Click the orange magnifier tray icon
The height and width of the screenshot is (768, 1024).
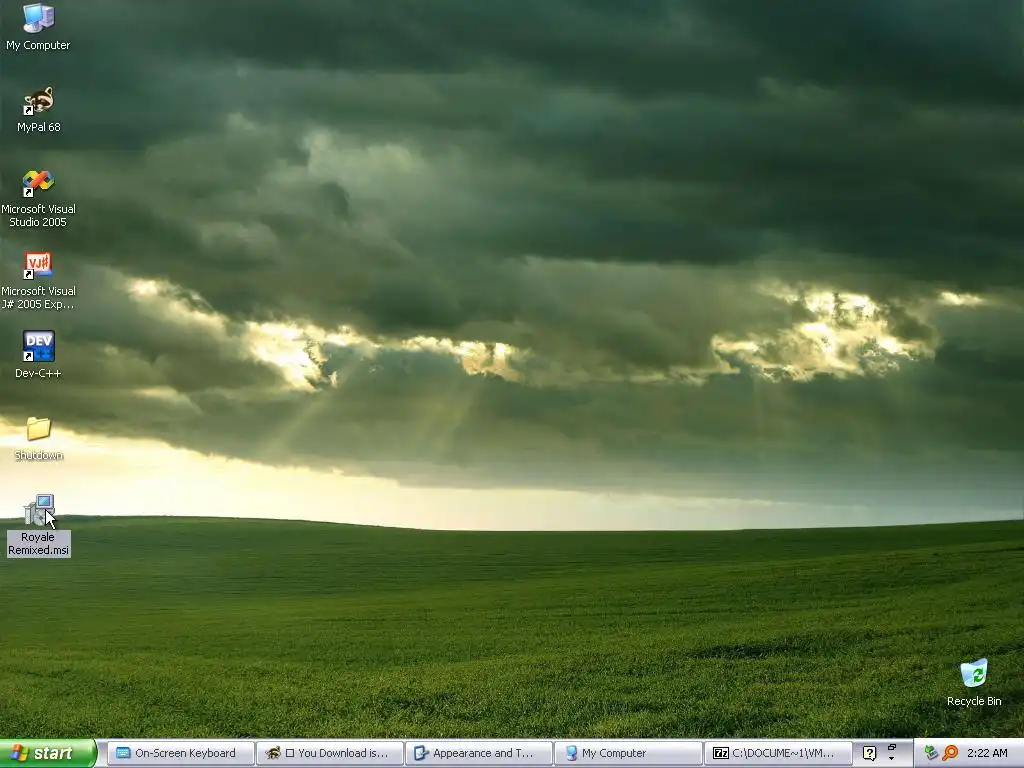[x=950, y=753]
